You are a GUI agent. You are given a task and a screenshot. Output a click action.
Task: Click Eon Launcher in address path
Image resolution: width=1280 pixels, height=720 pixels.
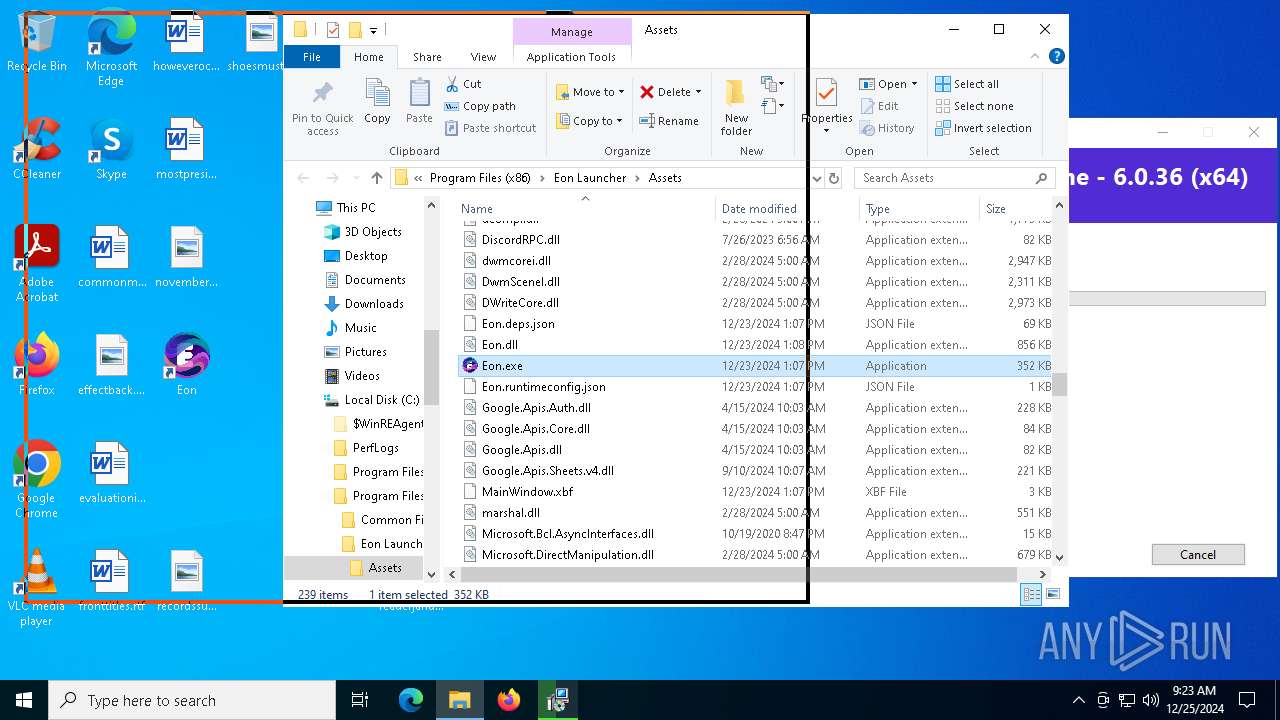point(590,178)
